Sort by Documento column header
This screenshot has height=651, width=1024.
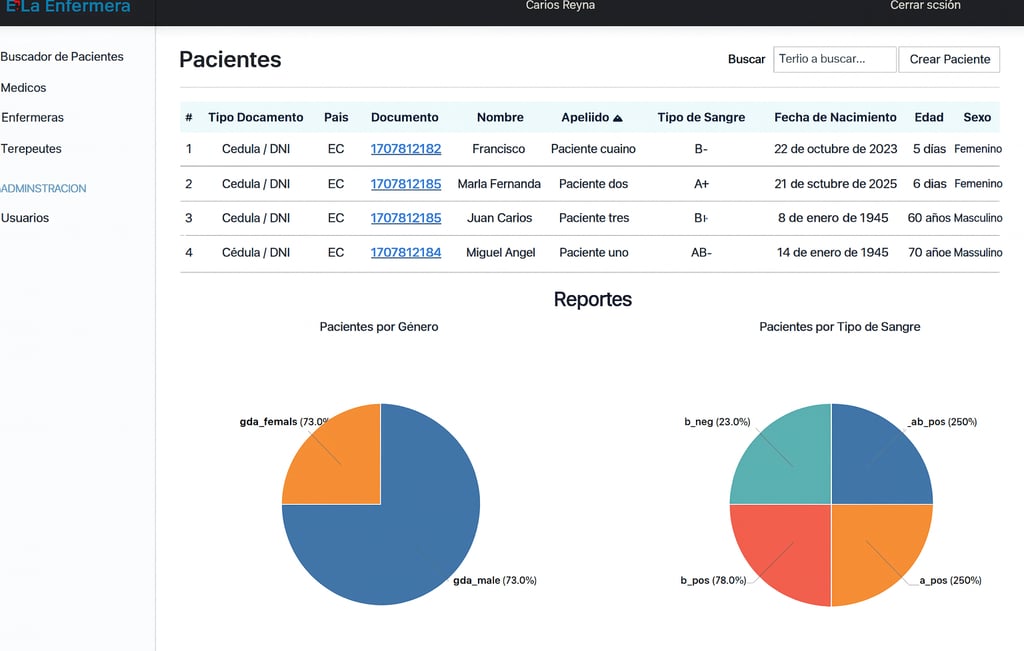coord(404,118)
